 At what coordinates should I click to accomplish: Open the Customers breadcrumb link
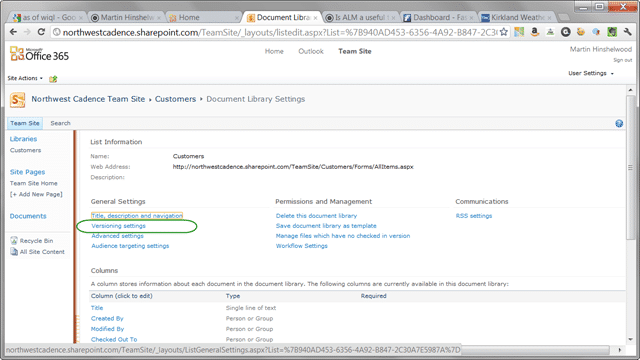[176, 99]
